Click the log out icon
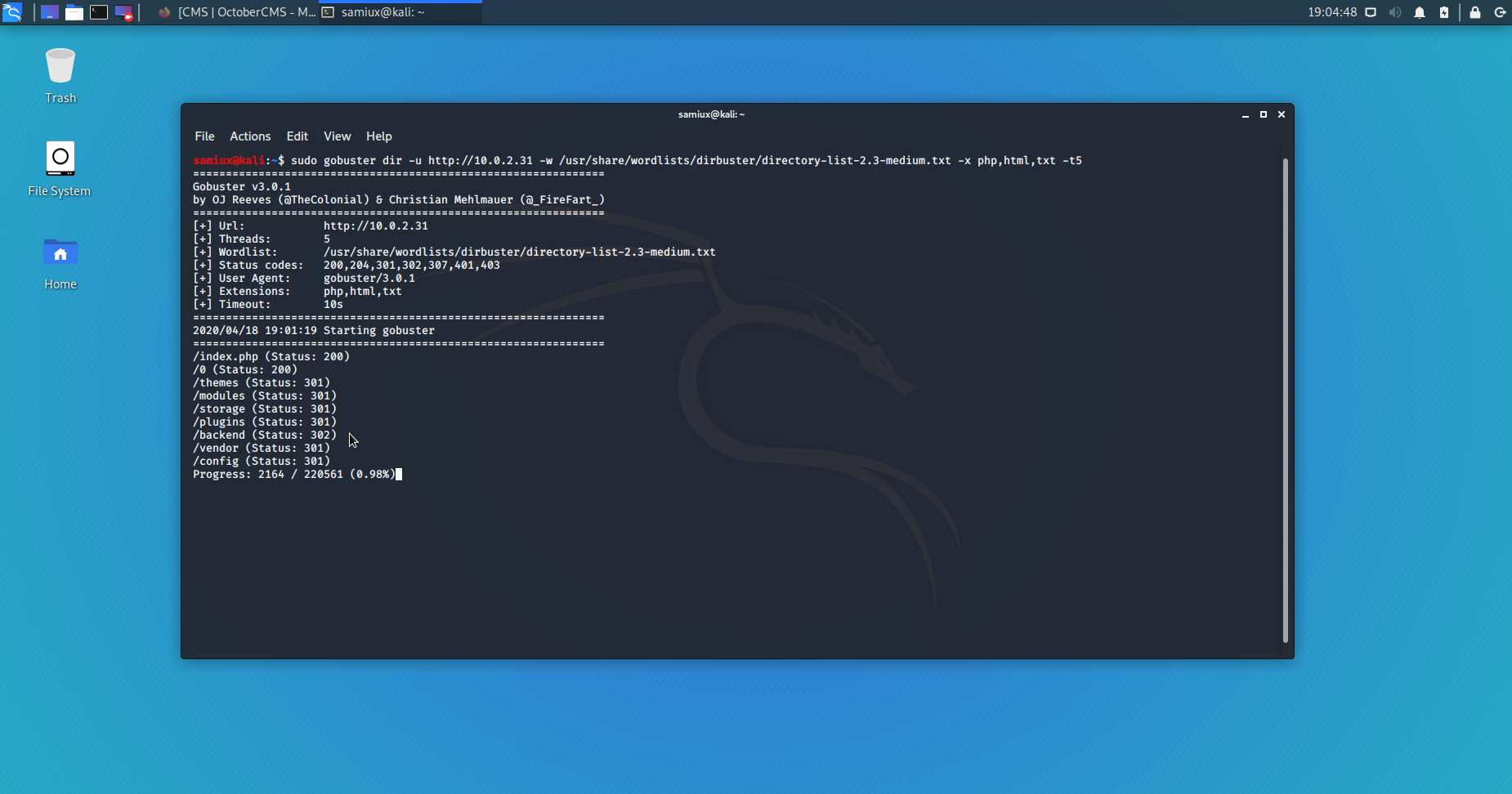The image size is (1512, 794). point(1500,12)
